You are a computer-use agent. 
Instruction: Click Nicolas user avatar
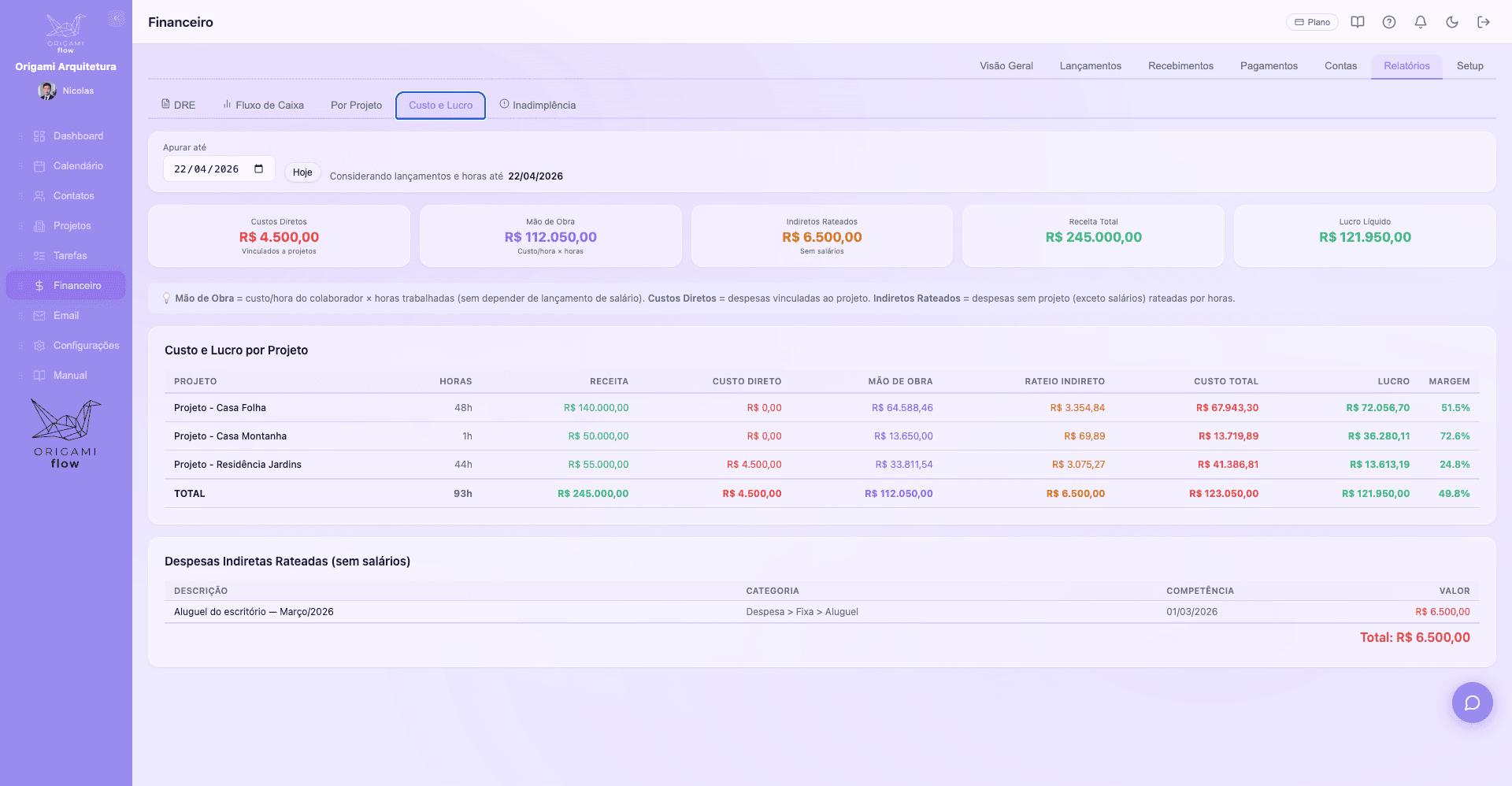point(46,91)
